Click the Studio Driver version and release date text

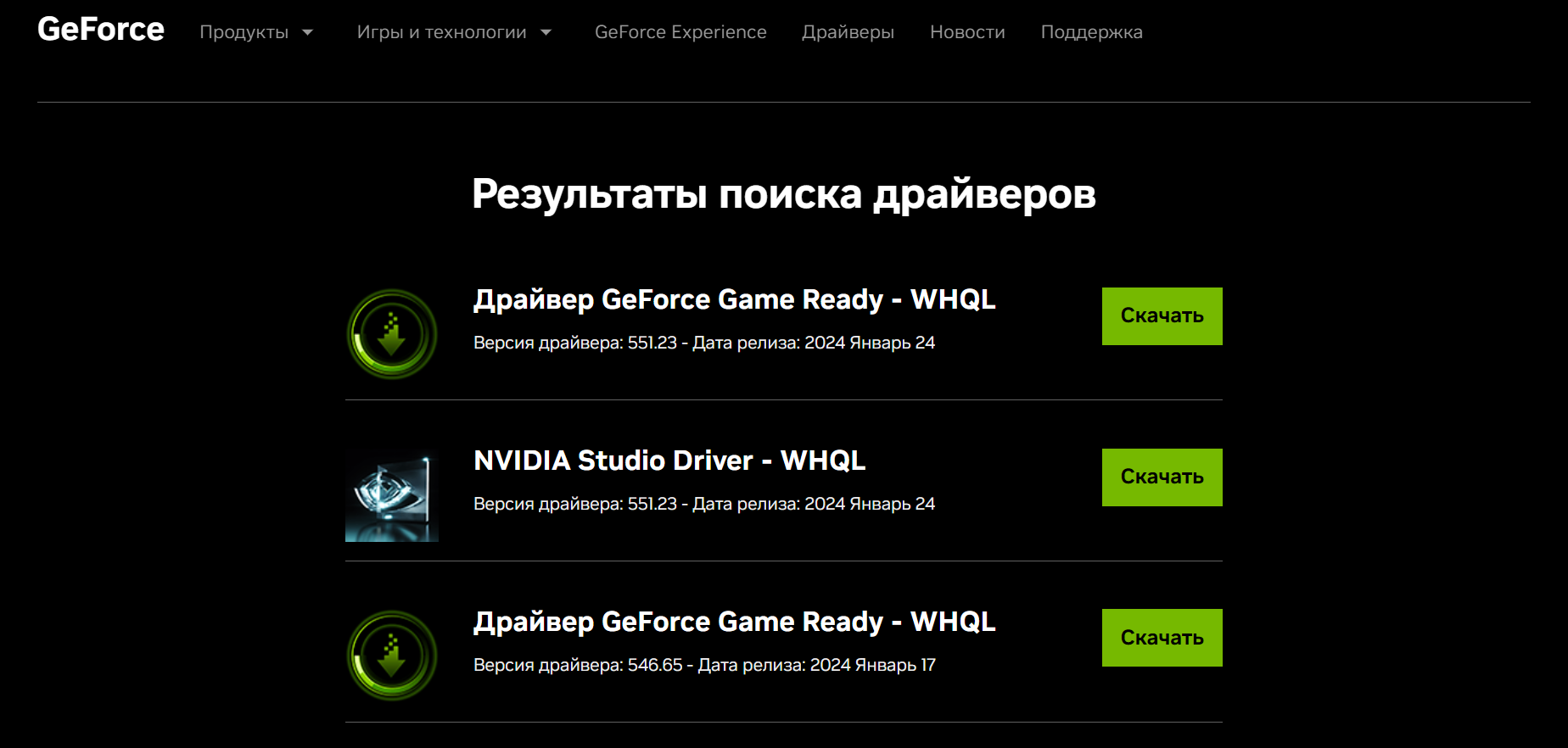click(704, 504)
